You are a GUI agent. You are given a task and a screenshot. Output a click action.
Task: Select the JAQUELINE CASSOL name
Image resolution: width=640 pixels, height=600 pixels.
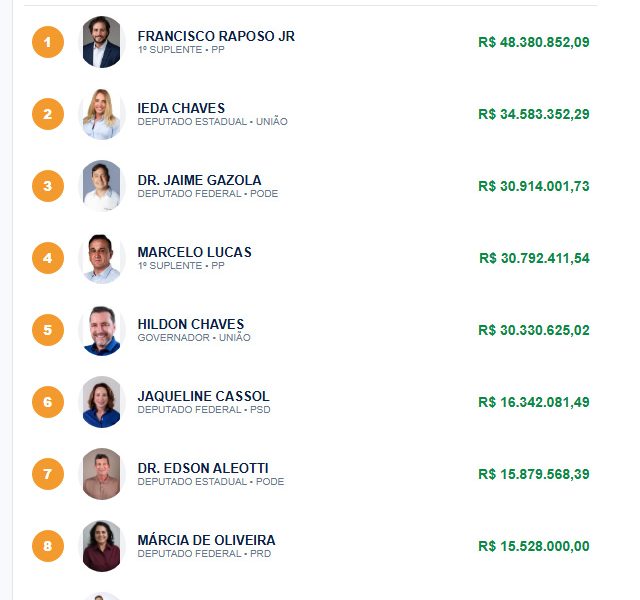(x=203, y=396)
